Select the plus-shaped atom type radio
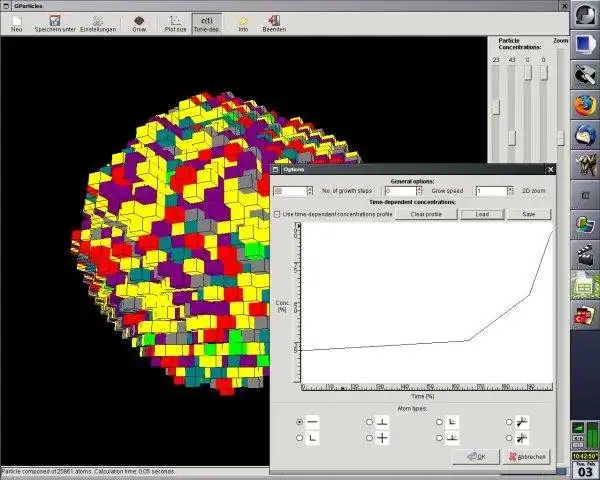The height and width of the screenshot is (480, 600). [369, 438]
